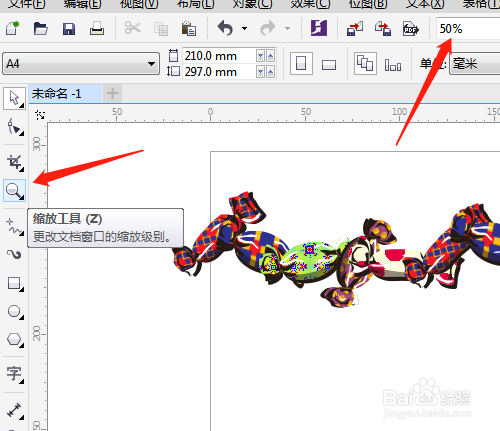Decrease page height with down stepper
This screenshot has width=500, height=431.
[x=260, y=72]
